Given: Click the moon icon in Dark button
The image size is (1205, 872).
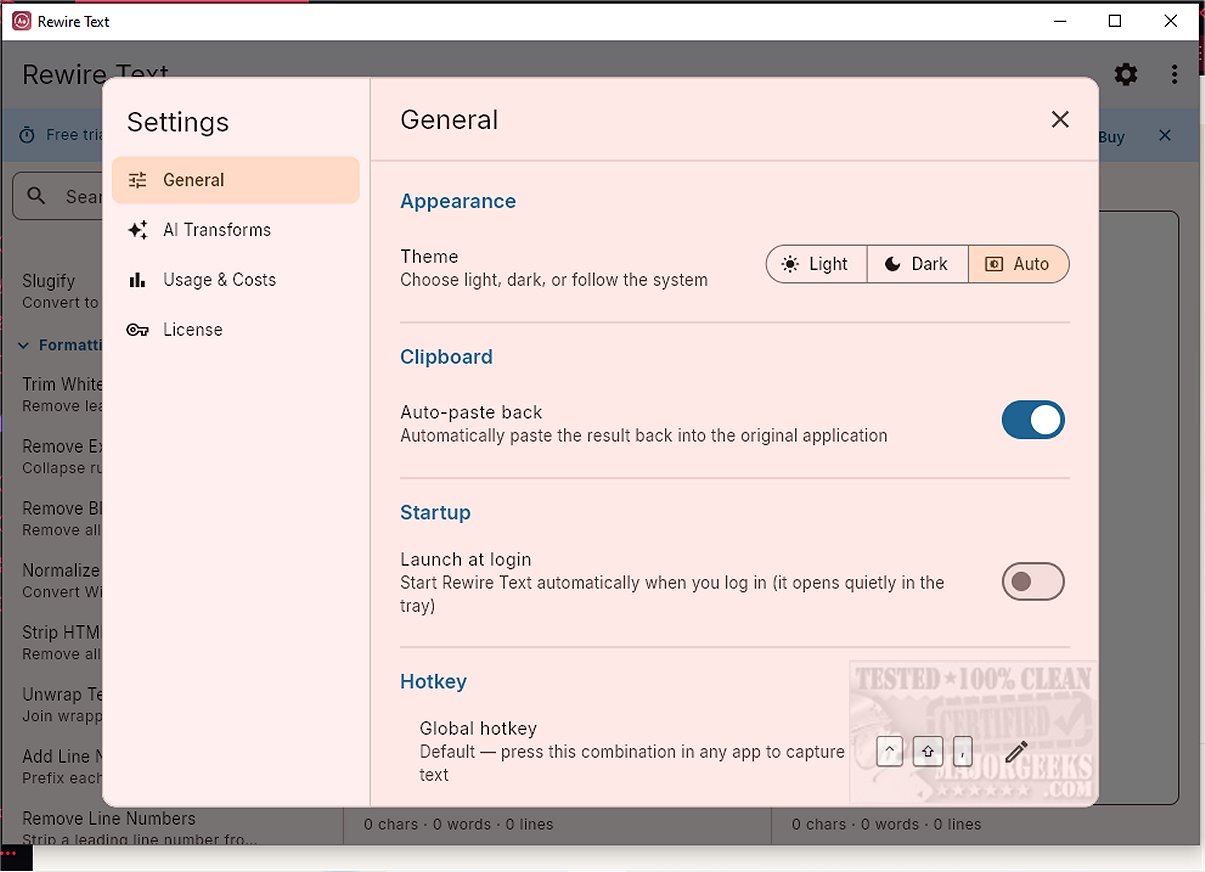Looking at the screenshot, I should [893, 264].
